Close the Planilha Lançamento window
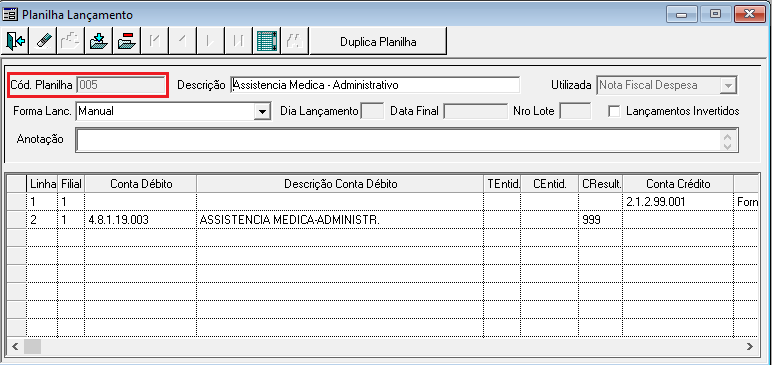This screenshot has width=772, height=365. click(749, 14)
